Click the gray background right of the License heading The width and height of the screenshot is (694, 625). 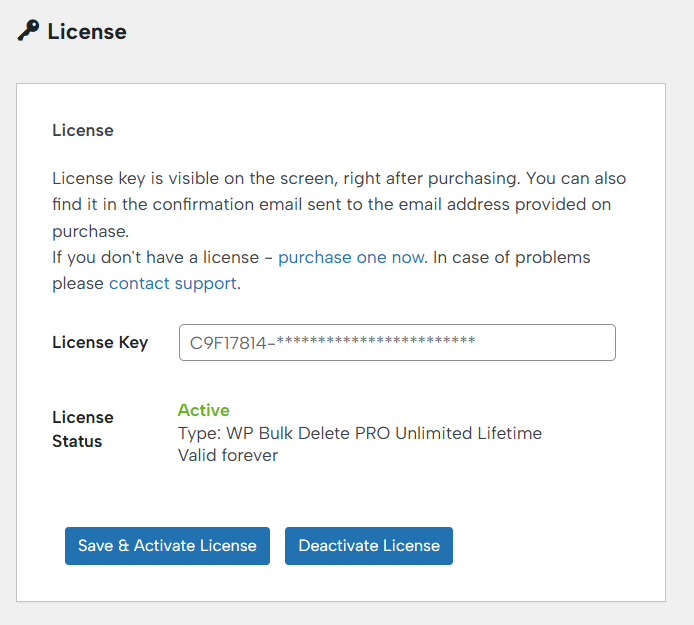pyautogui.click(x=400, y=32)
